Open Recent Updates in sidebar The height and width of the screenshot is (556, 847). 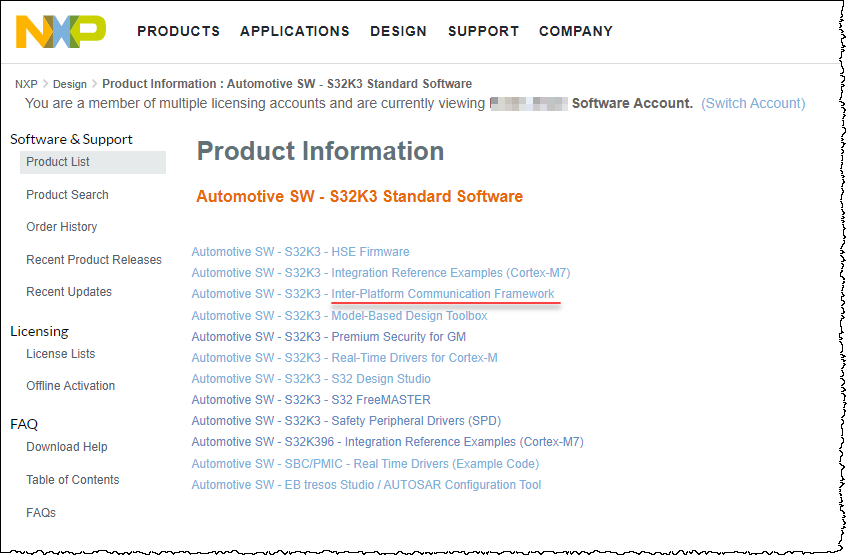point(69,292)
